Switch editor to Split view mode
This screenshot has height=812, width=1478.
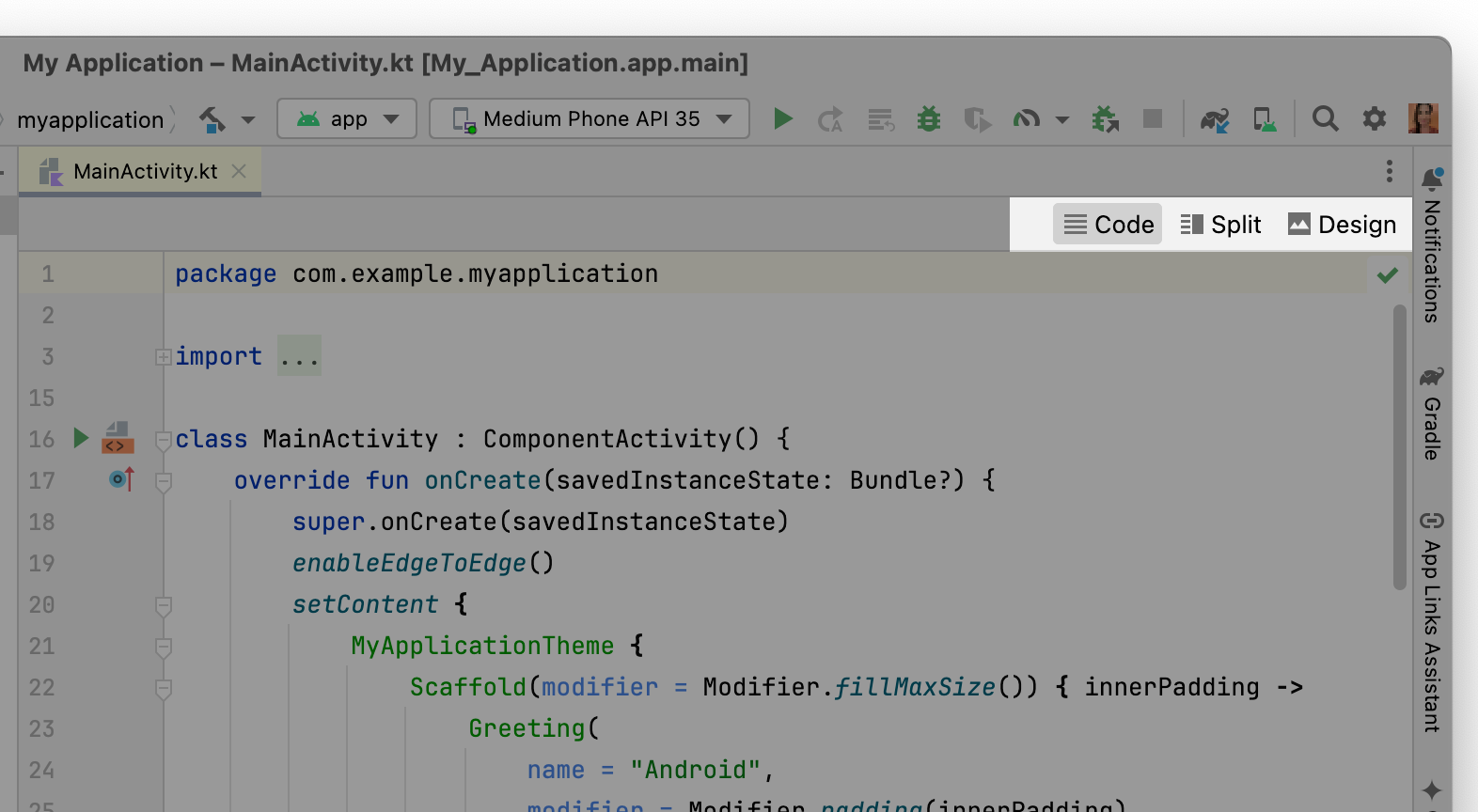coord(1220,225)
